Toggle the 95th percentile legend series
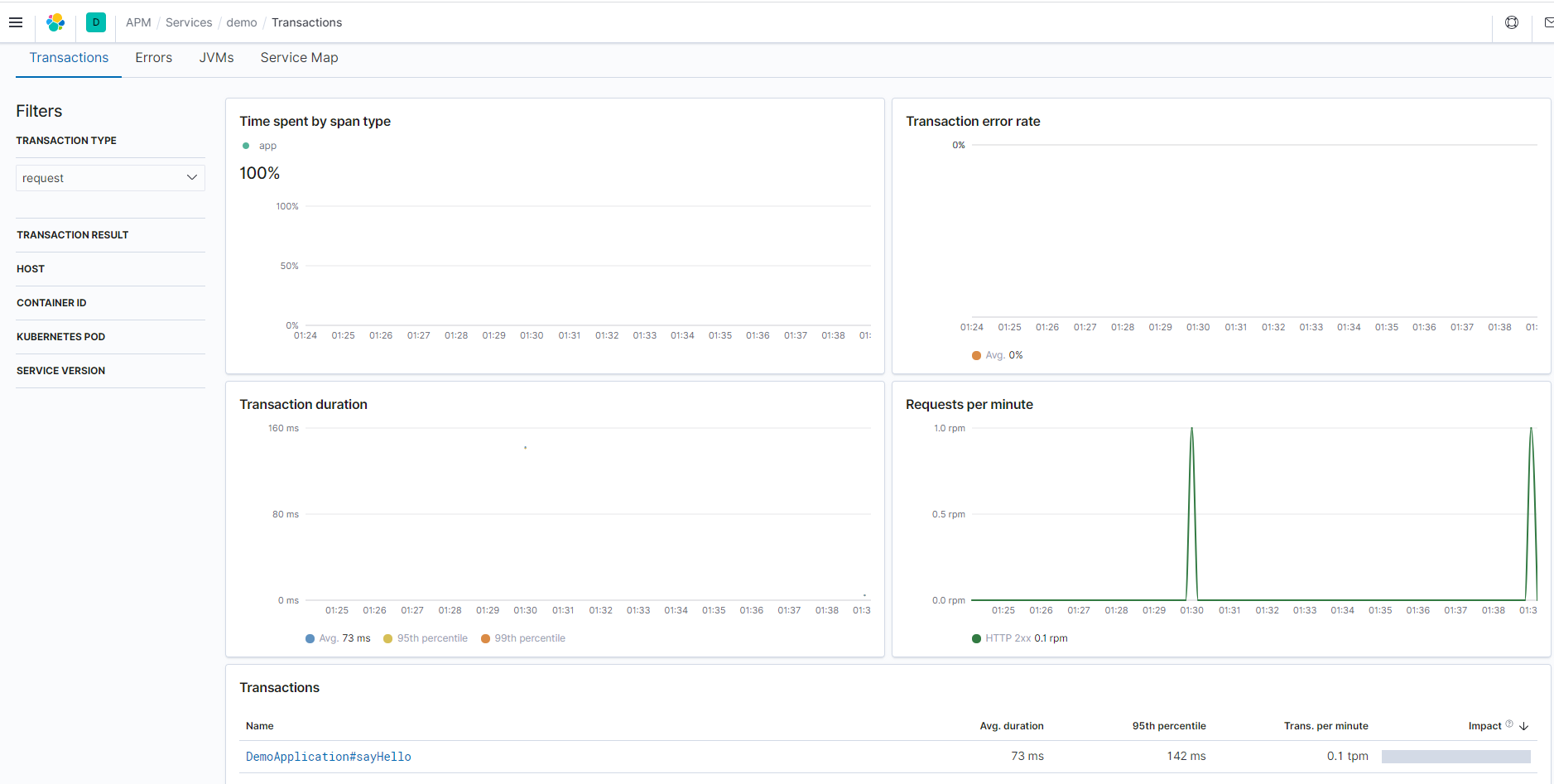This screenshot has height=784, width=1554. click(x=426, y=638)
